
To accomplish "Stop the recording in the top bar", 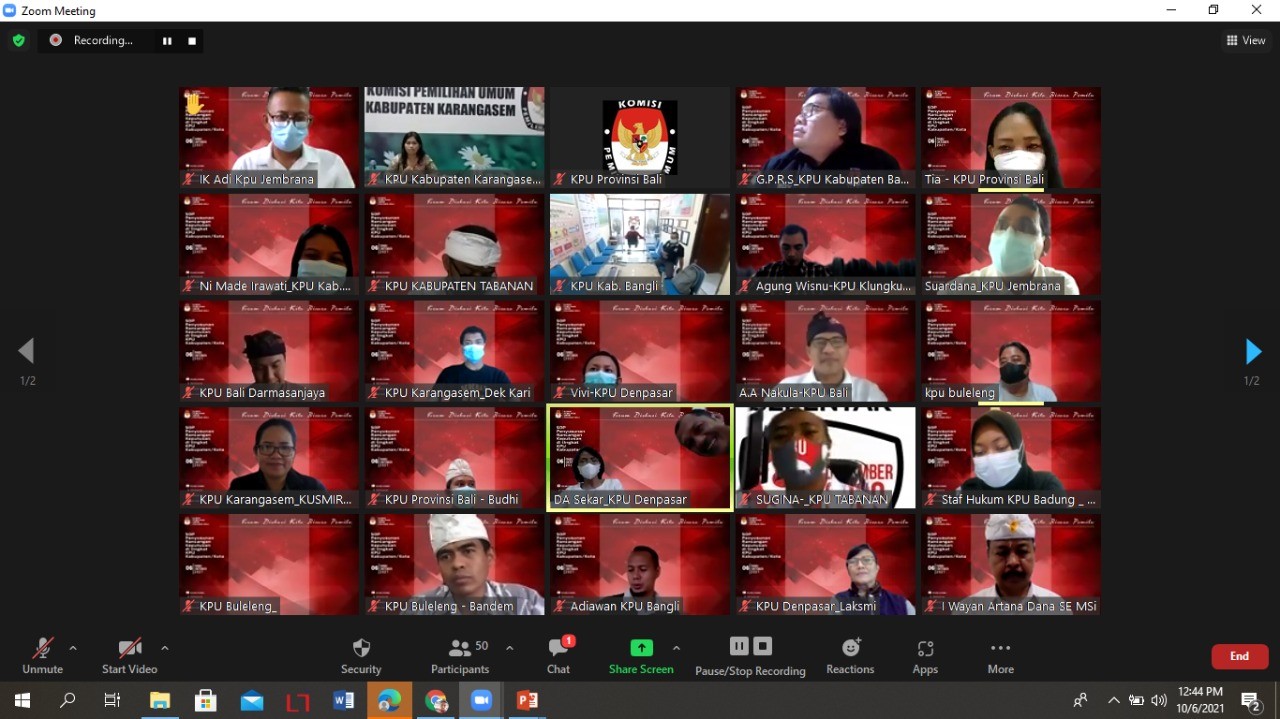I will 192,41.
